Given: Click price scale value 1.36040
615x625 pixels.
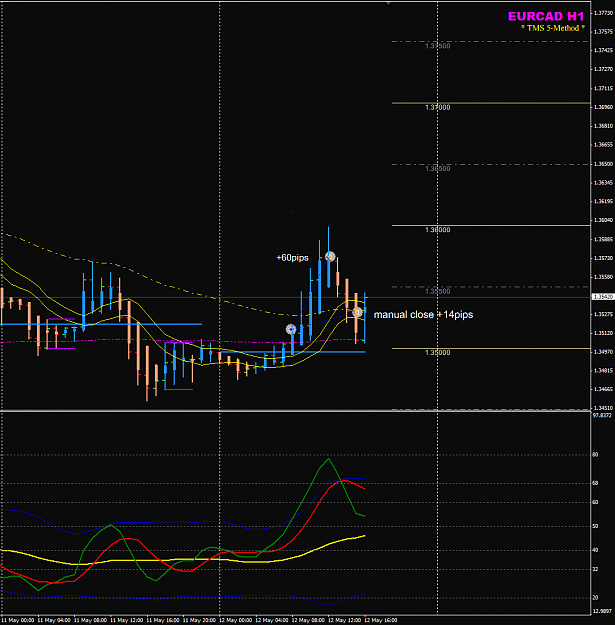Looking at the screenshot, I should point(603,220).
